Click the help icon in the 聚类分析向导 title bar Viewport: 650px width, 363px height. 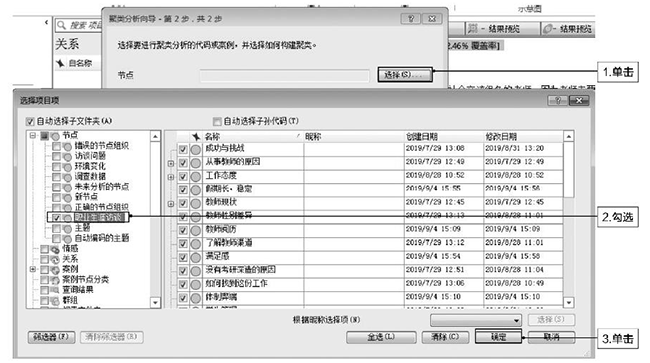pyautogui.click(x=411, y=19)
